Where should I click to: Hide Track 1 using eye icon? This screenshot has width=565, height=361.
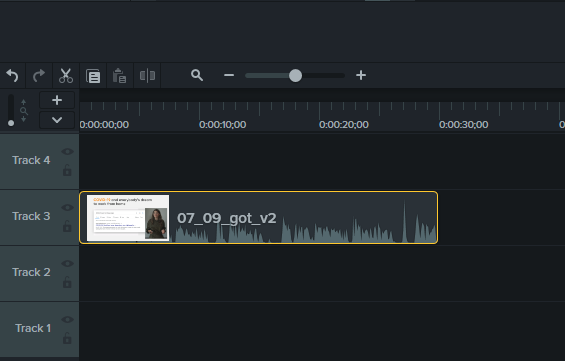(x=67, y=320)
